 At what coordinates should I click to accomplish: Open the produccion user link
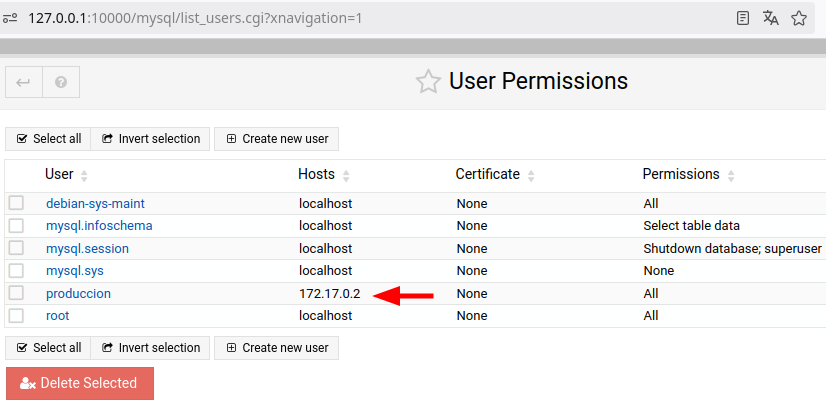pos(78,294)
